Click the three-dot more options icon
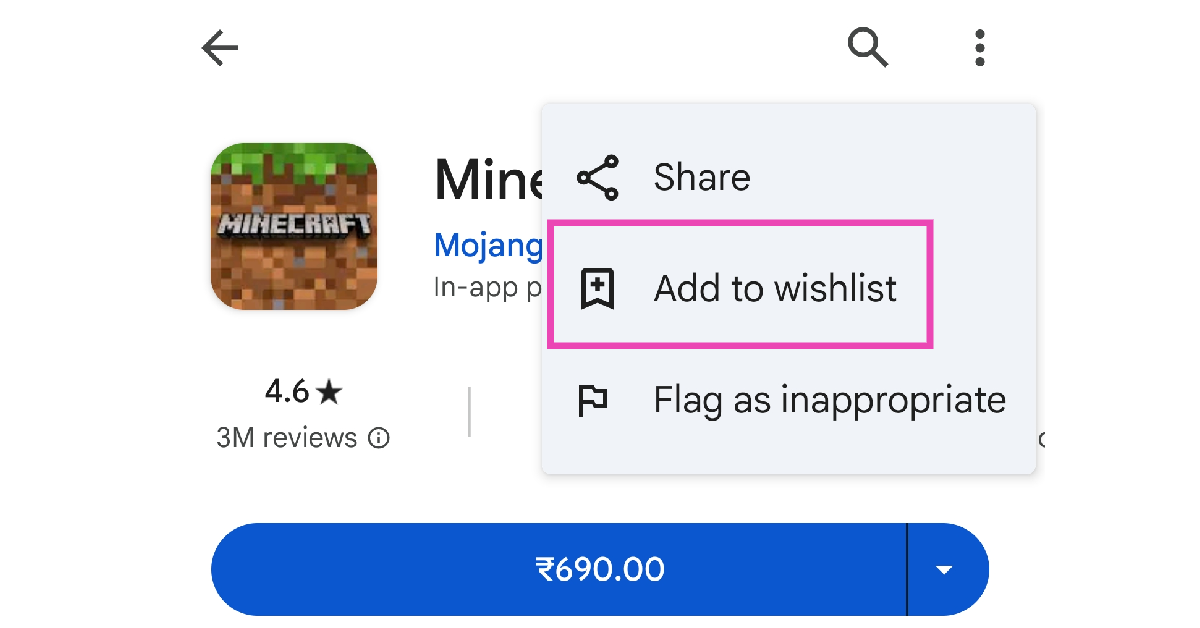 tap(980, 47)
